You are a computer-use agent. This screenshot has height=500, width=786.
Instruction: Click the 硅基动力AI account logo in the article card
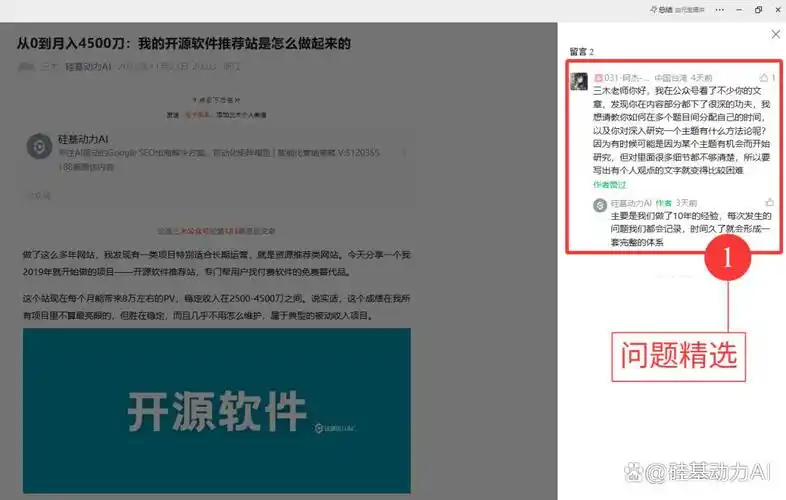(x=39, y=146)
